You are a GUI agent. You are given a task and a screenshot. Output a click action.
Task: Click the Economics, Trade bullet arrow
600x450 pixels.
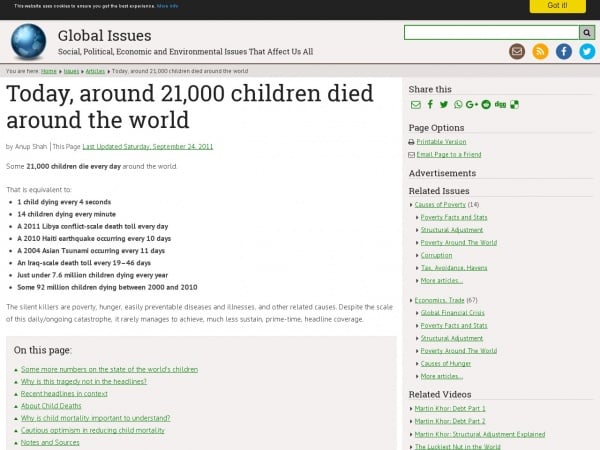tap(411, 301)
